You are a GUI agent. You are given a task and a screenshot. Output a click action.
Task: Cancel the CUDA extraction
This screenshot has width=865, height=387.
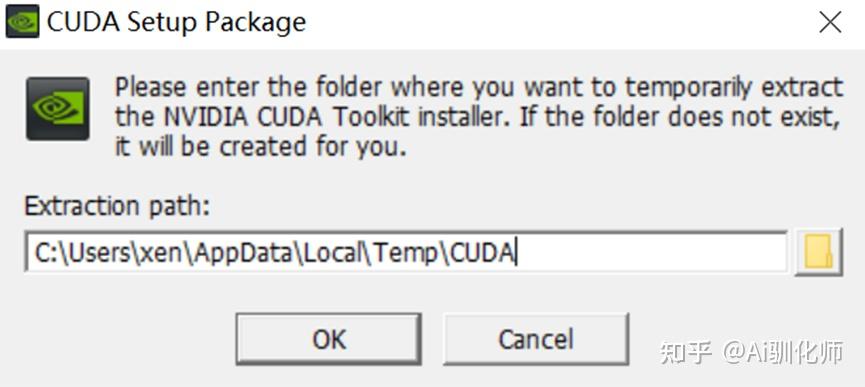pyautogui.click(x=536, y=339)
